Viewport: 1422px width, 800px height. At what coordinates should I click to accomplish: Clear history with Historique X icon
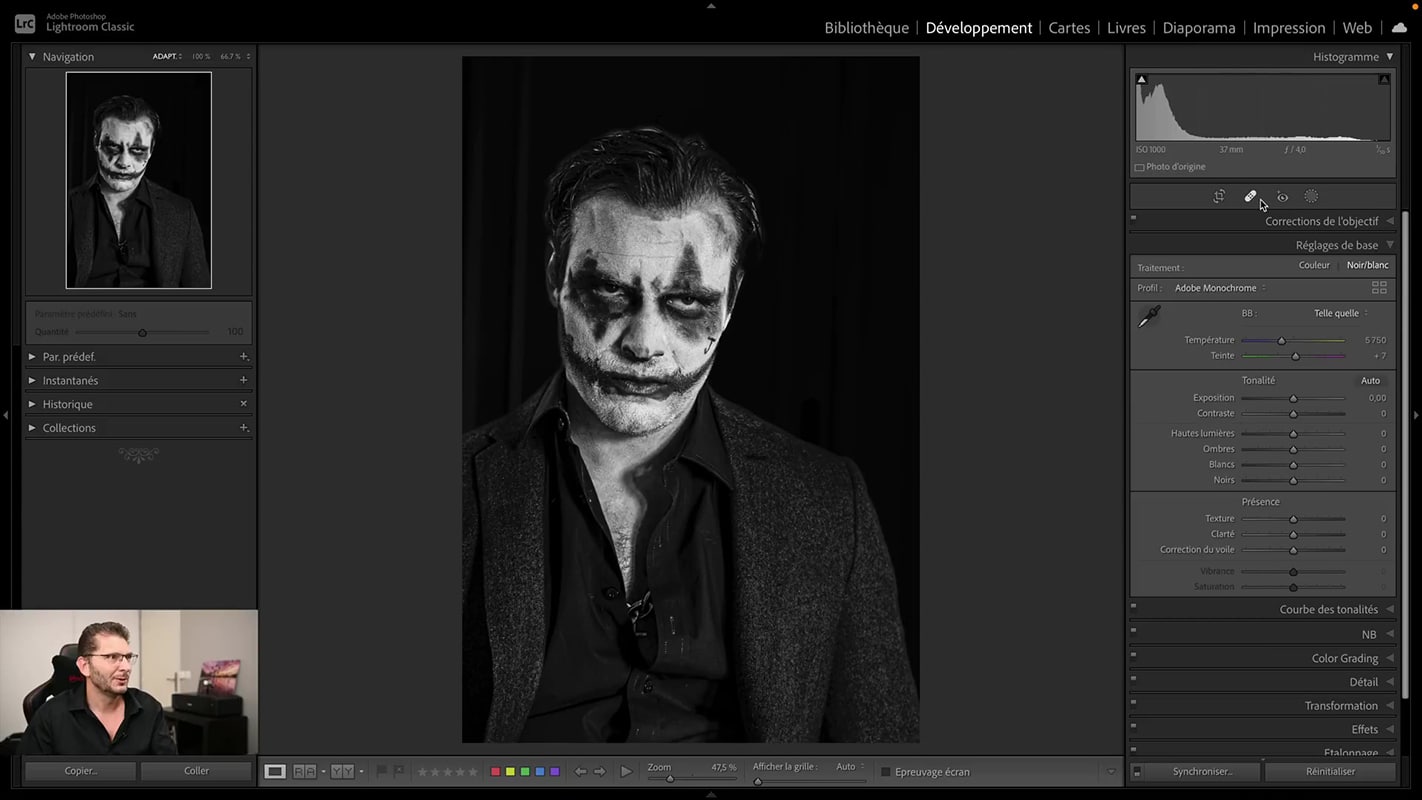point(243,404)
